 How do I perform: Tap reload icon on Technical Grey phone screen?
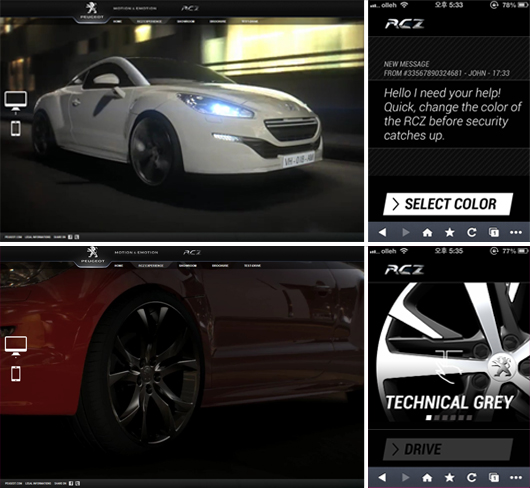tap(472, 477)
